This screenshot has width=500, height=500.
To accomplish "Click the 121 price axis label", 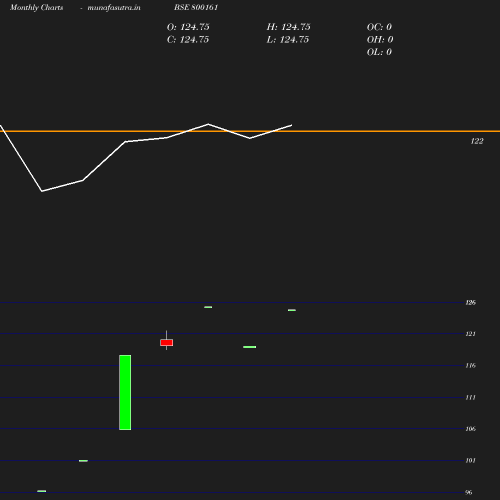I will coord(470,334).
